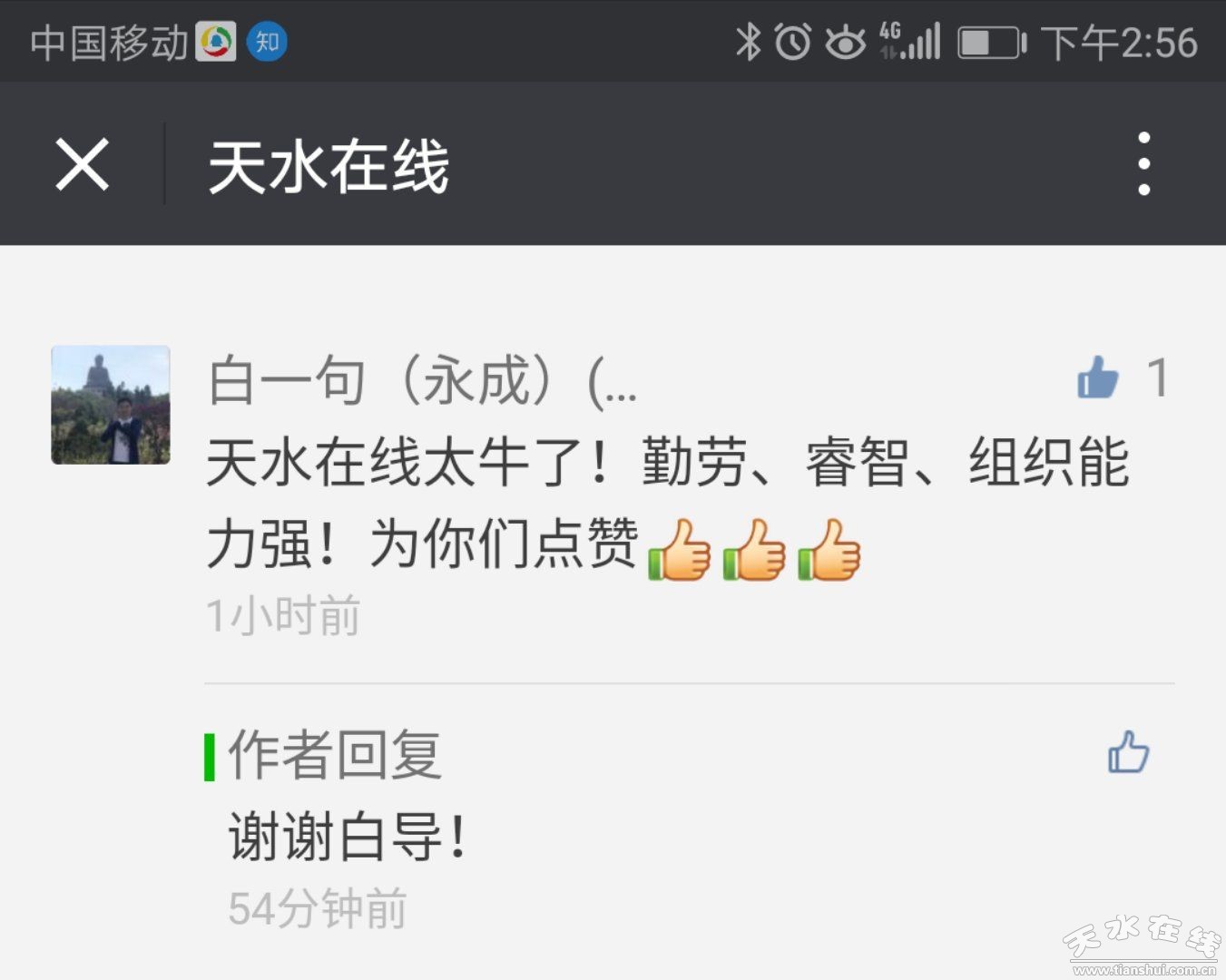Tap the username 白一句（永成）
Image resolution: width=1226 pixels, height=980 pixels.
point(423,380)
